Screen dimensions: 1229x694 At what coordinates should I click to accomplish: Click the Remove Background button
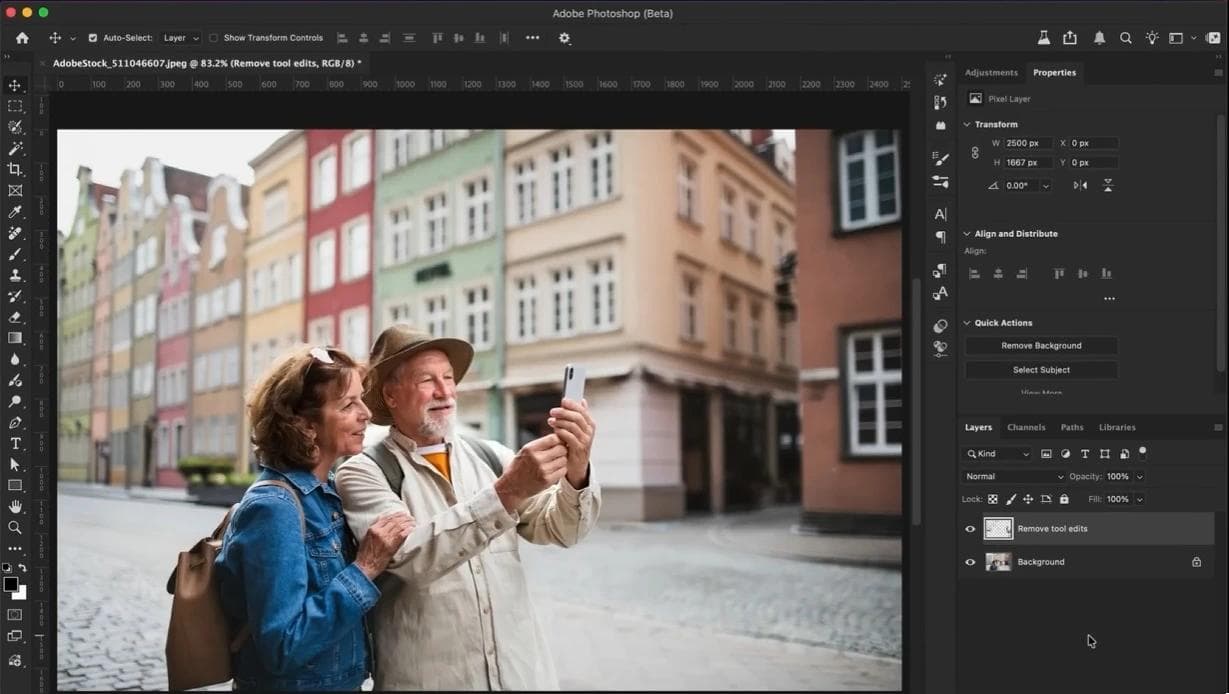(x=1041, y=345)
